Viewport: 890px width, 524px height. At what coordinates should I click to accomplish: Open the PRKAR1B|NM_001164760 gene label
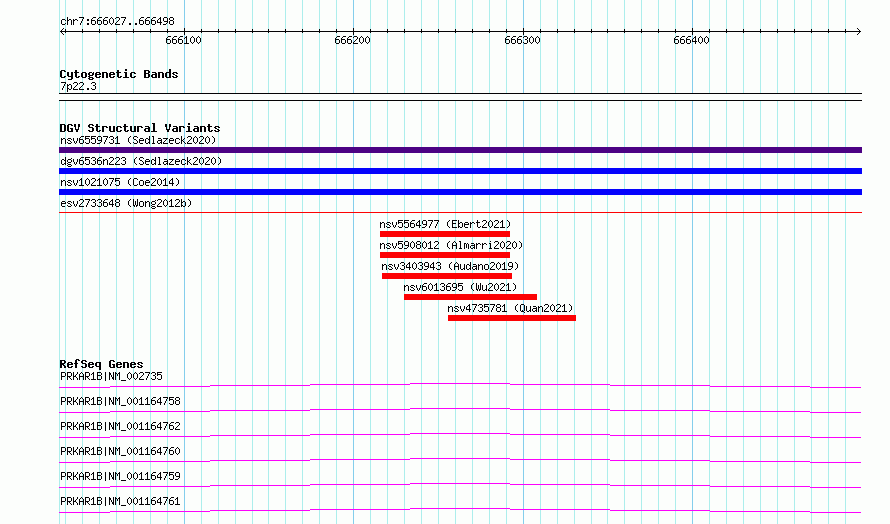click(120, 451)
